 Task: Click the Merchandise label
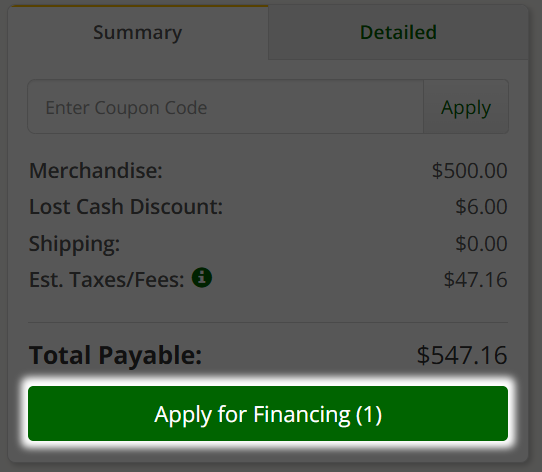(x=96, y=170)
